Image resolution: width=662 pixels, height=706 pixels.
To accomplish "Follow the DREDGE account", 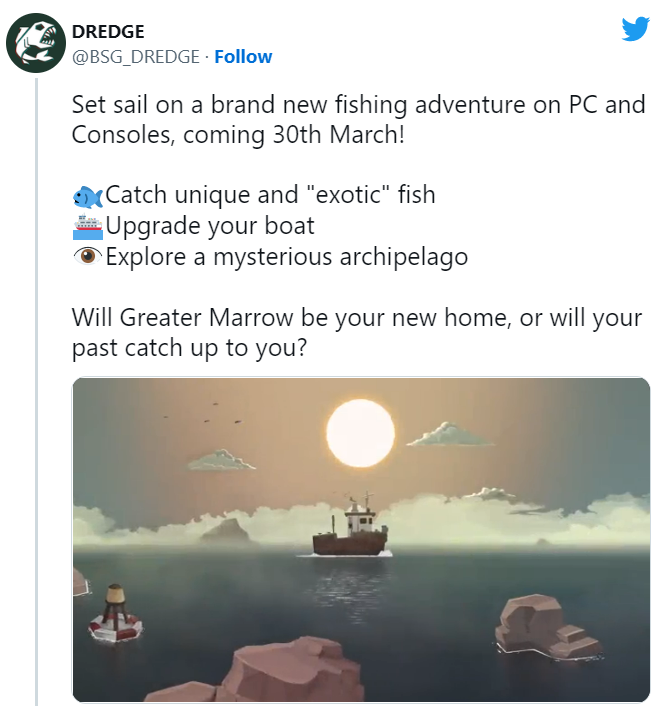I will (243, 56).
